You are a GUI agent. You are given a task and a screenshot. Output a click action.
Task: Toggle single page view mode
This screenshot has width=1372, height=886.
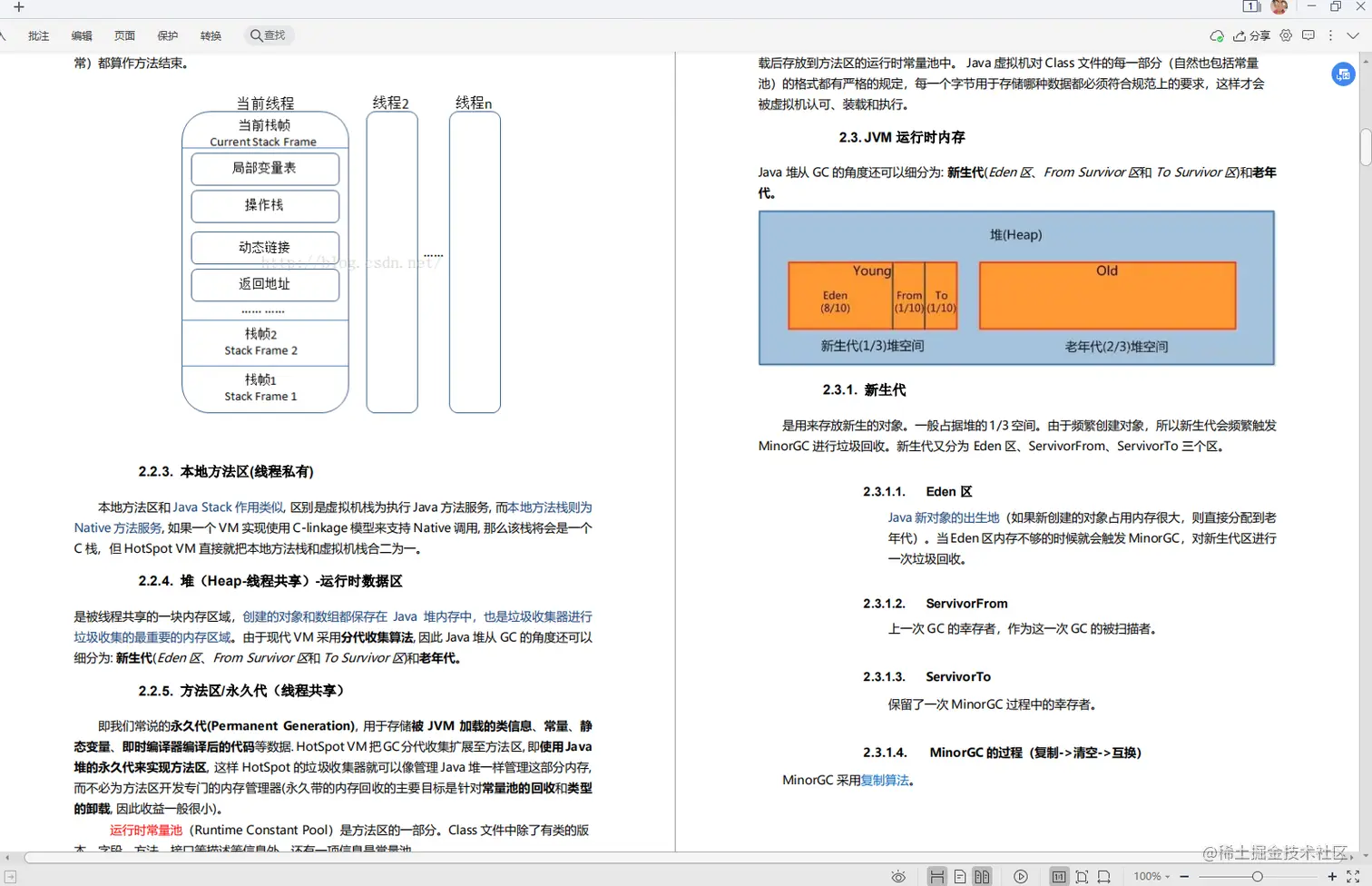point(959,875)
